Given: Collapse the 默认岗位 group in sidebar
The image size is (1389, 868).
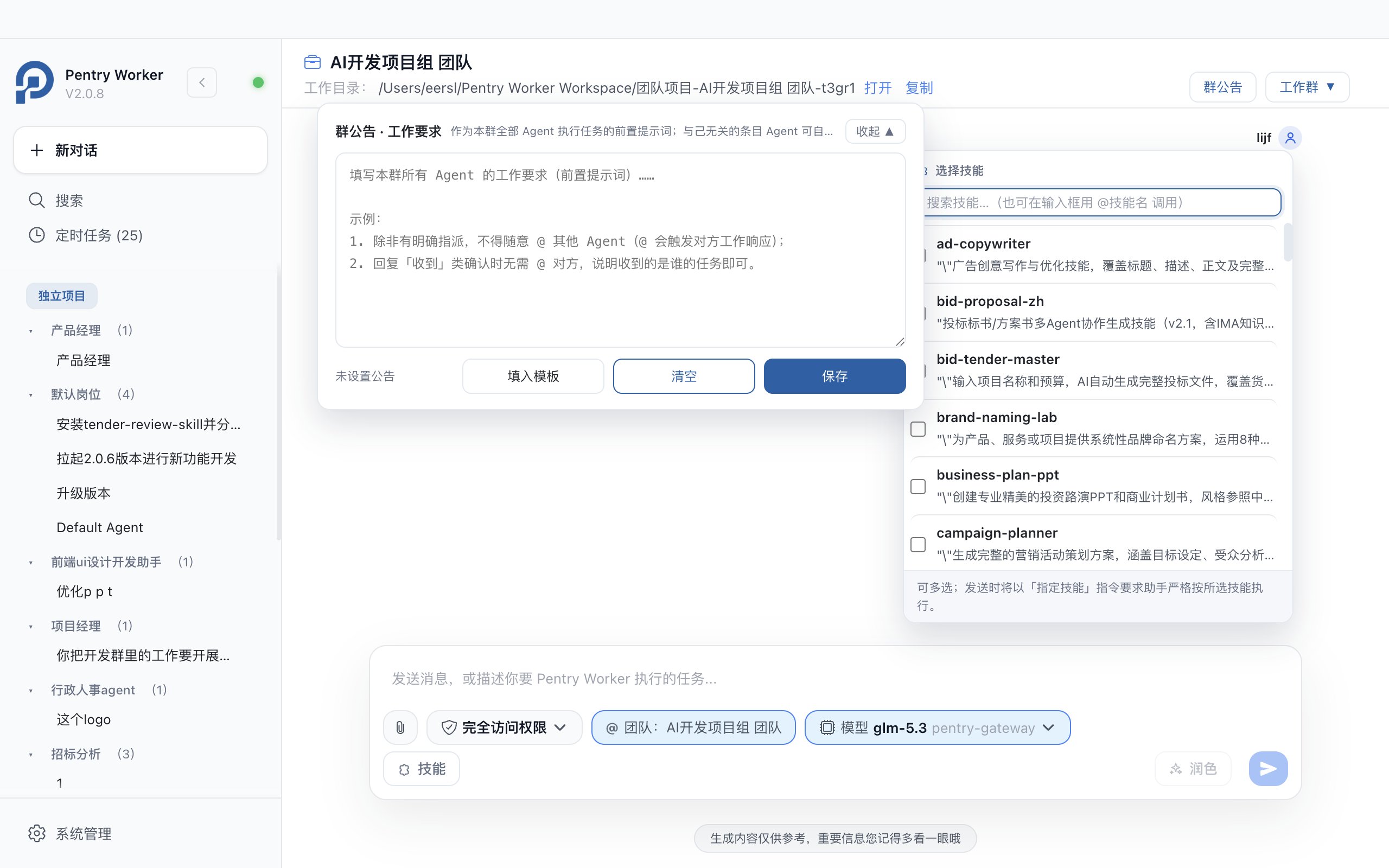Looking at the screenshot, I should pyautogui.click(x=31, y=394).
